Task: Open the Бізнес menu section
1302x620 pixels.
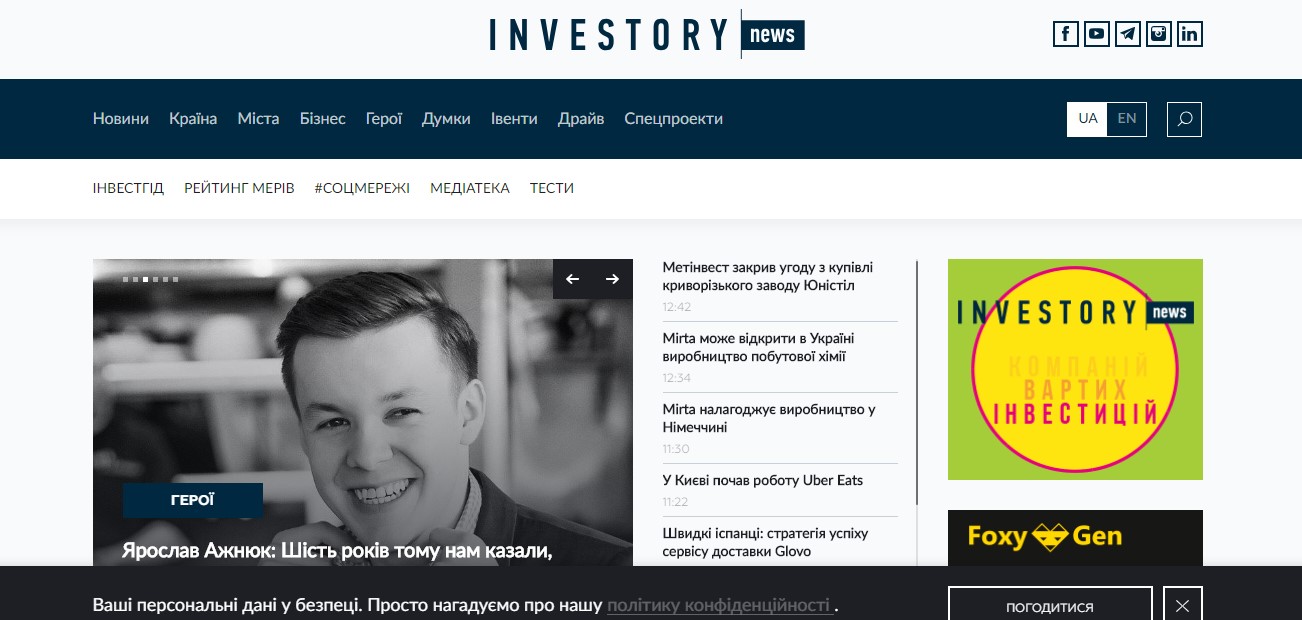Action: click(323, 118)
